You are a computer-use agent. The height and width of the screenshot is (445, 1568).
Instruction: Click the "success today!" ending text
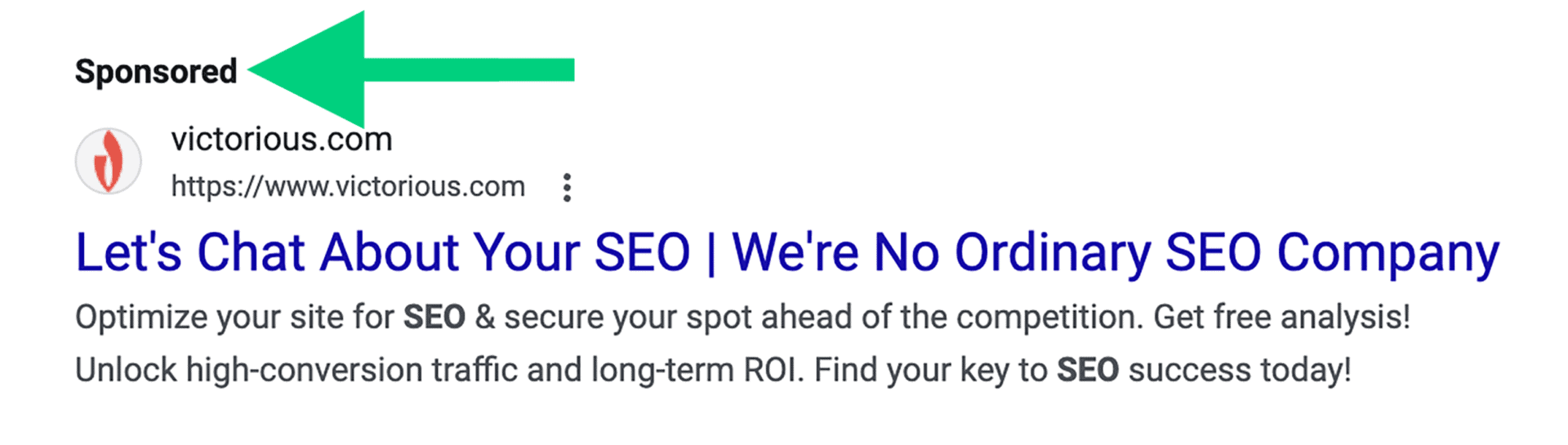pos(1240,370)
